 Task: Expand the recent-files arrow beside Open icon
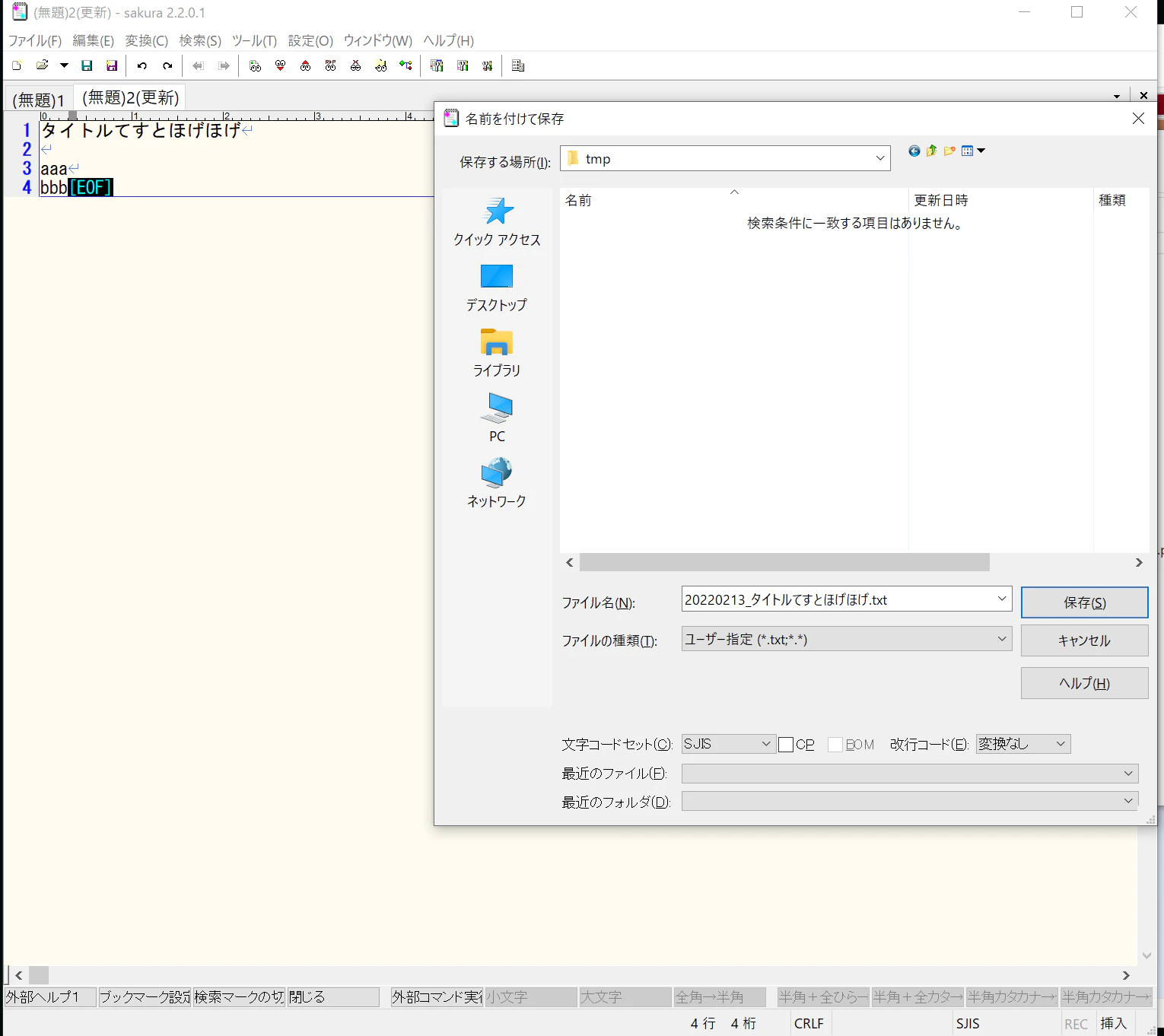coord(64,66)
